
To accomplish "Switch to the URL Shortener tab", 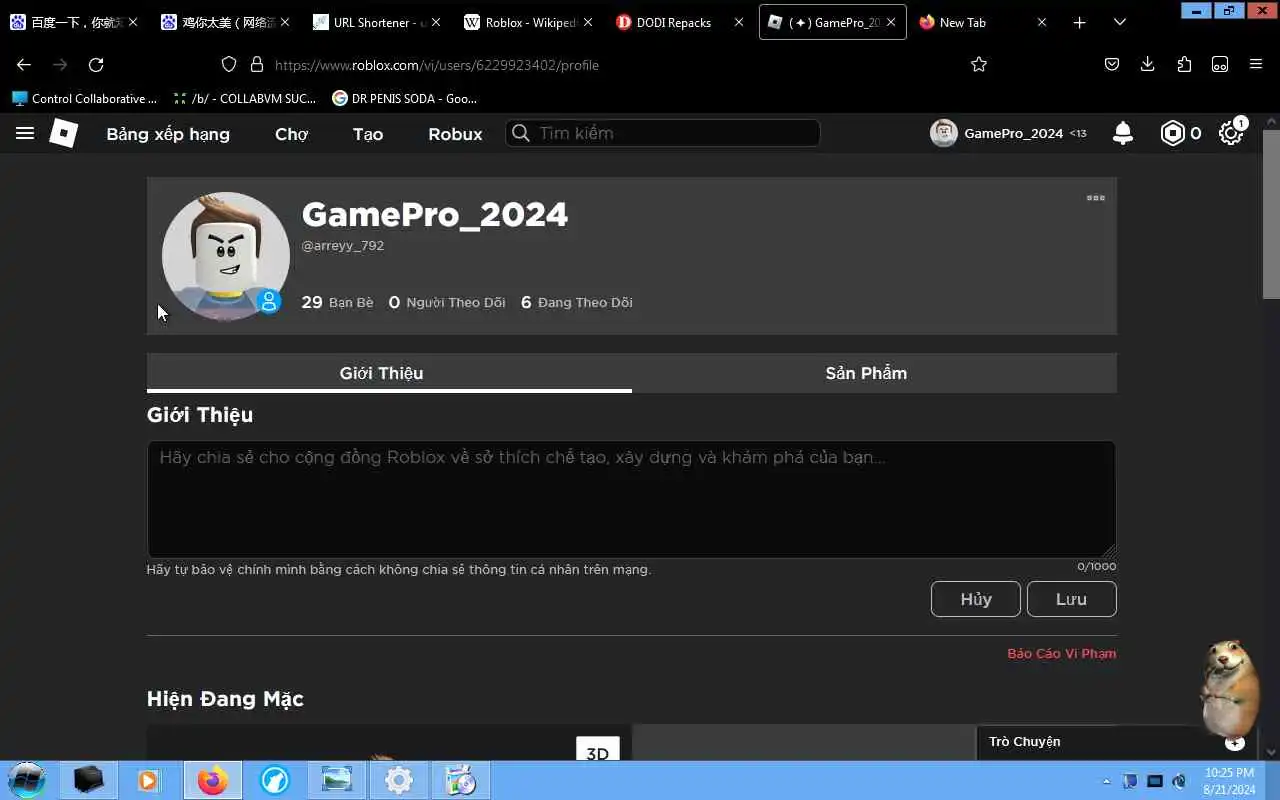I will (x=378, y=22).
